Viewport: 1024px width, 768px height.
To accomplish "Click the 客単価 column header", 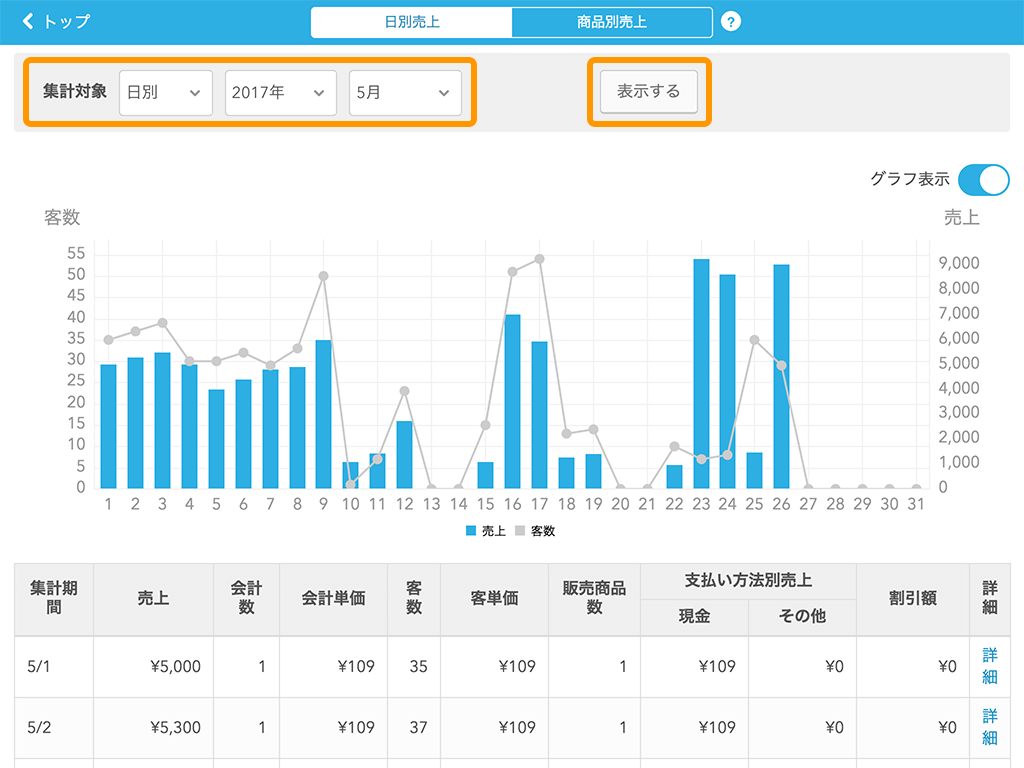I will click(494, 598).
